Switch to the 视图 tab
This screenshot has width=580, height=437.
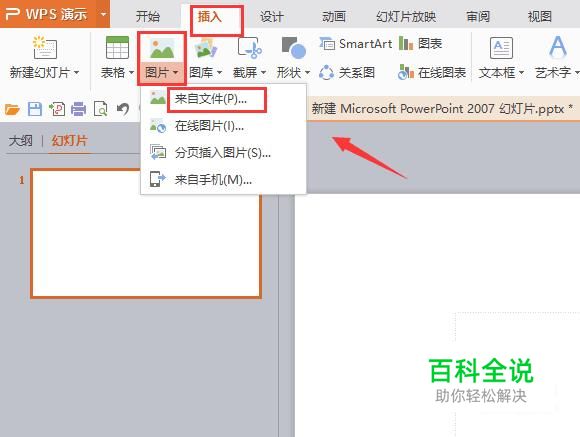540,16
